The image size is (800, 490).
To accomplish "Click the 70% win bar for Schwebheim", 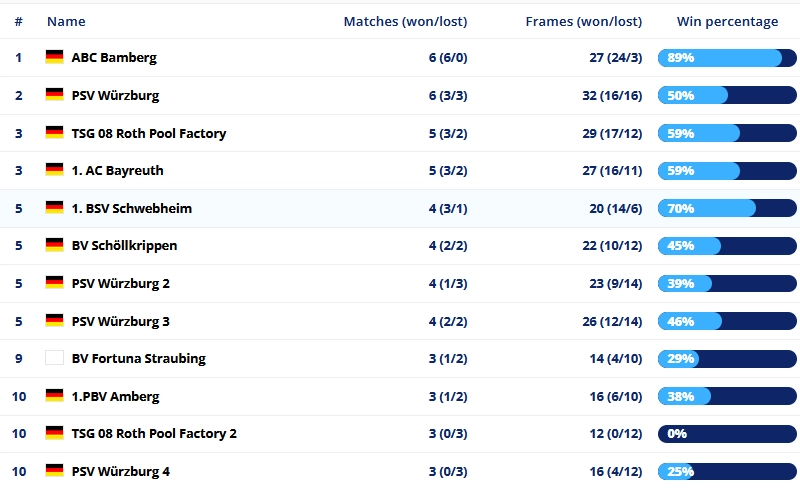I will [x=727, y=208].
